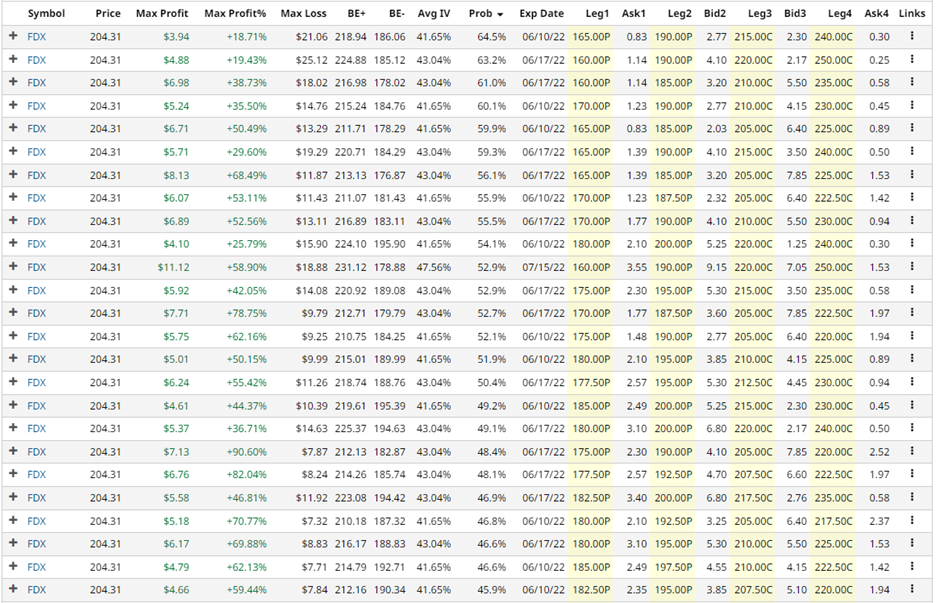Open links menu for the $4.88 max profit row

(912, 59)
